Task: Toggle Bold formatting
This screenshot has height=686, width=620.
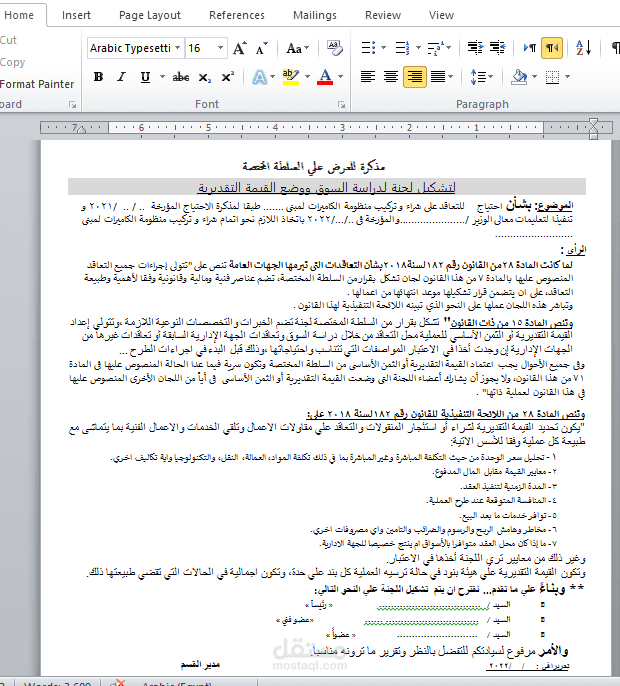Action: point(98,77)
